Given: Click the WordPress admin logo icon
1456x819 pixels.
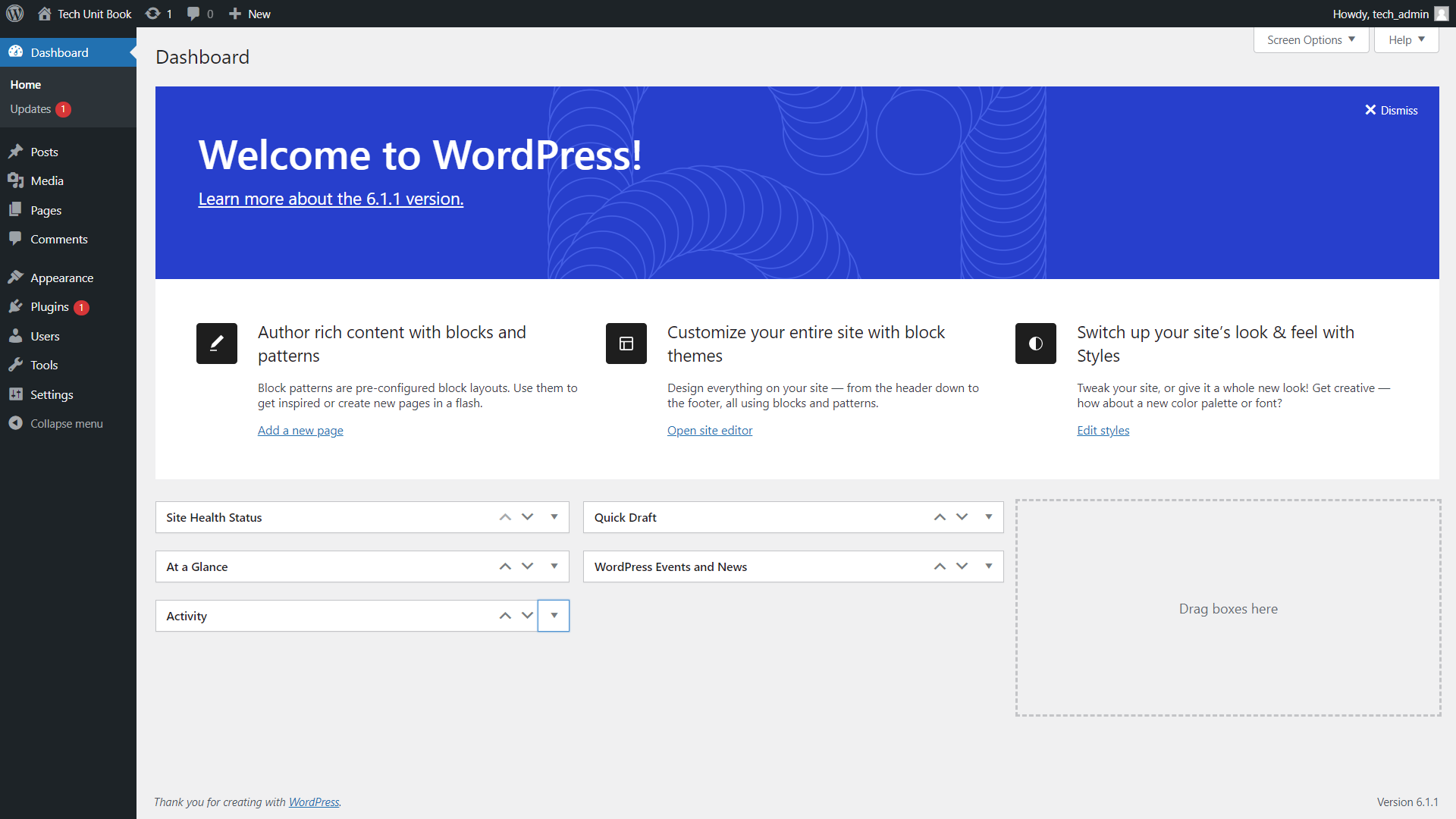Looking at the screenshot, I should 15,13.
